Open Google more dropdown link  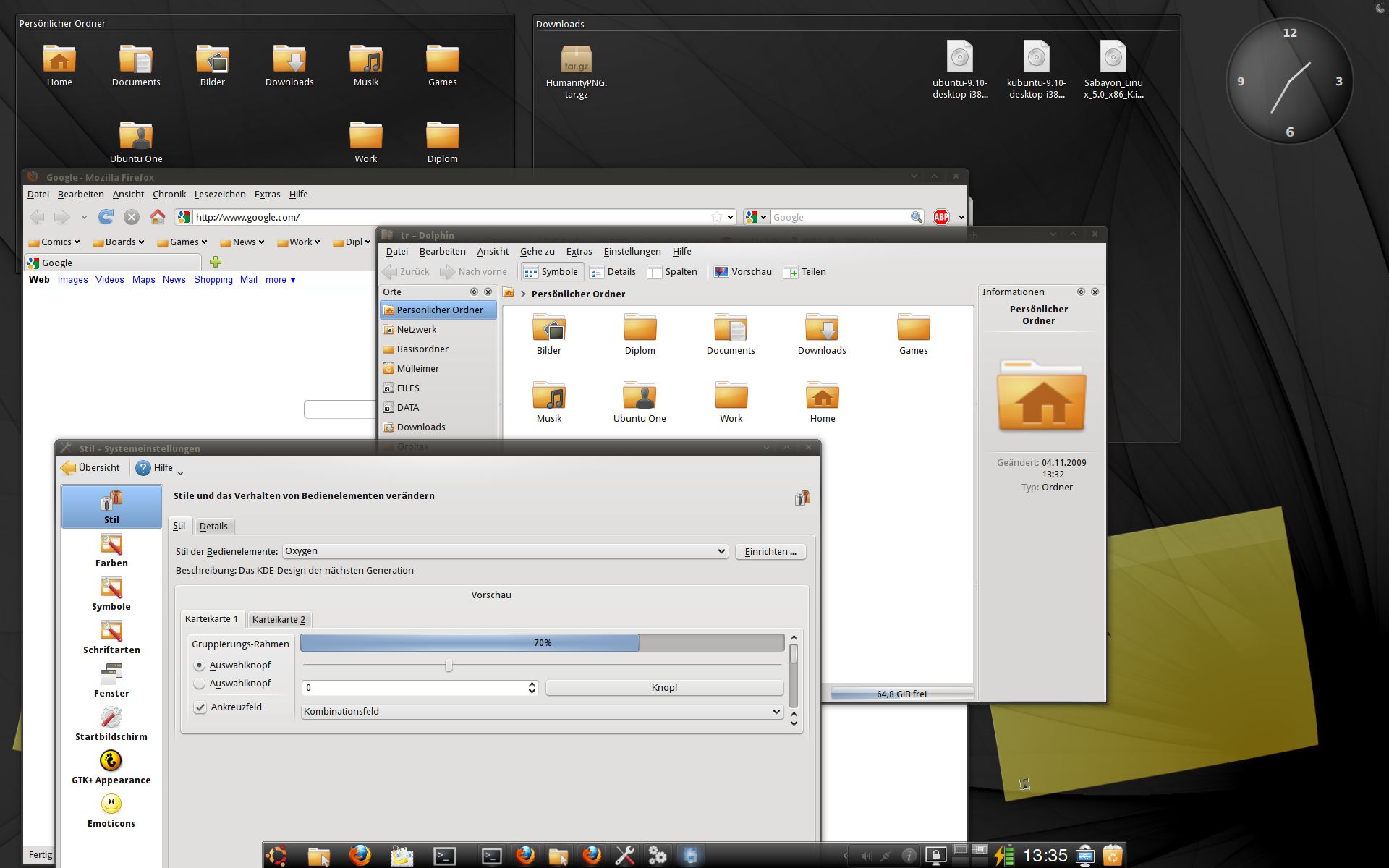pyautogui.click(x=281, y=280)
